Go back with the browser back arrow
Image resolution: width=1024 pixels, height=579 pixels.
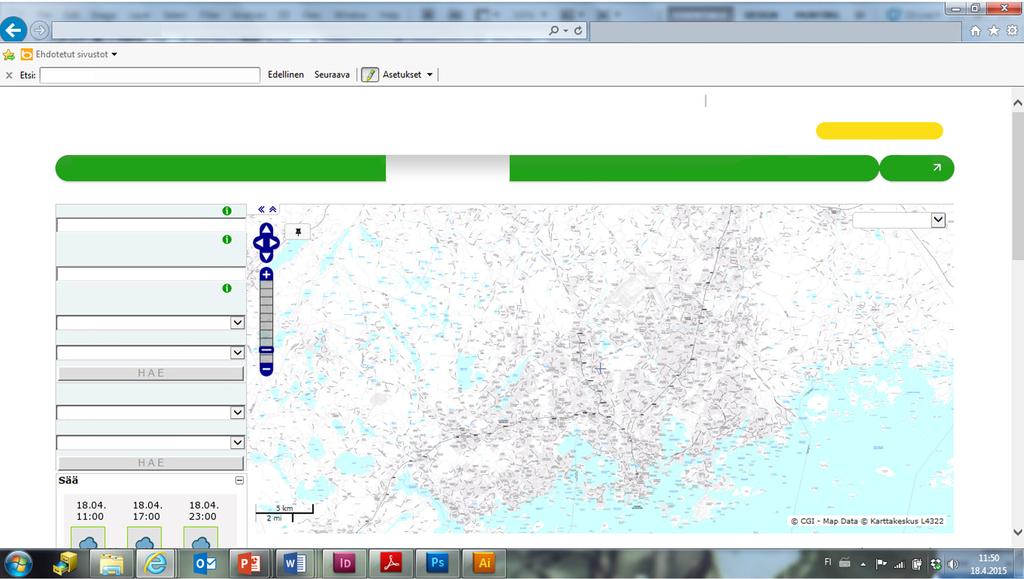click(13, 29)
